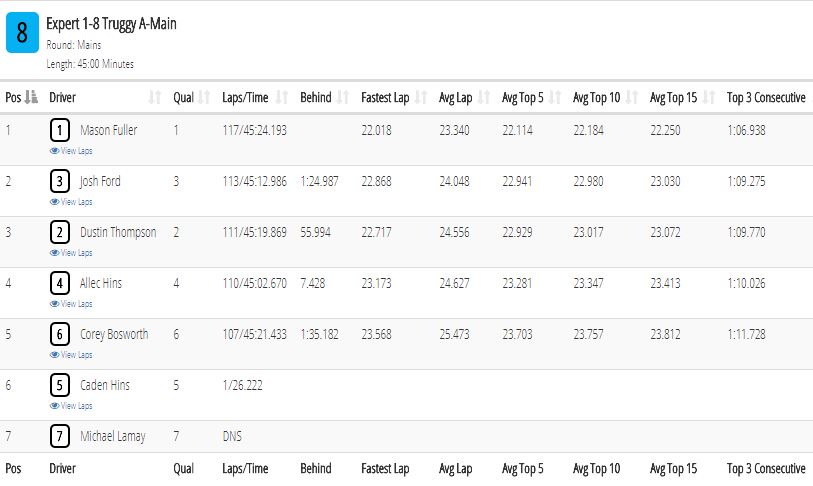
Task: Click the blue race number 8 badge
Action: (22, 33)
